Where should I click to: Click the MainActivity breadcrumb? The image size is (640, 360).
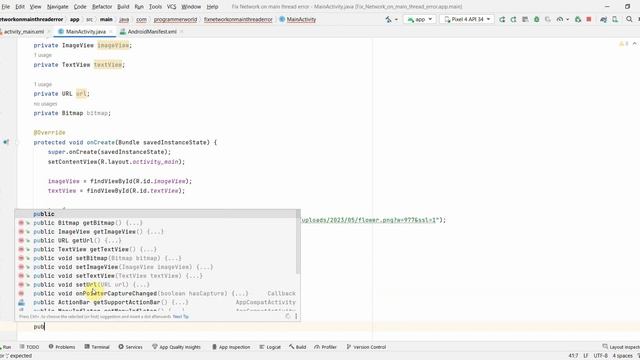tap(301, 19)
